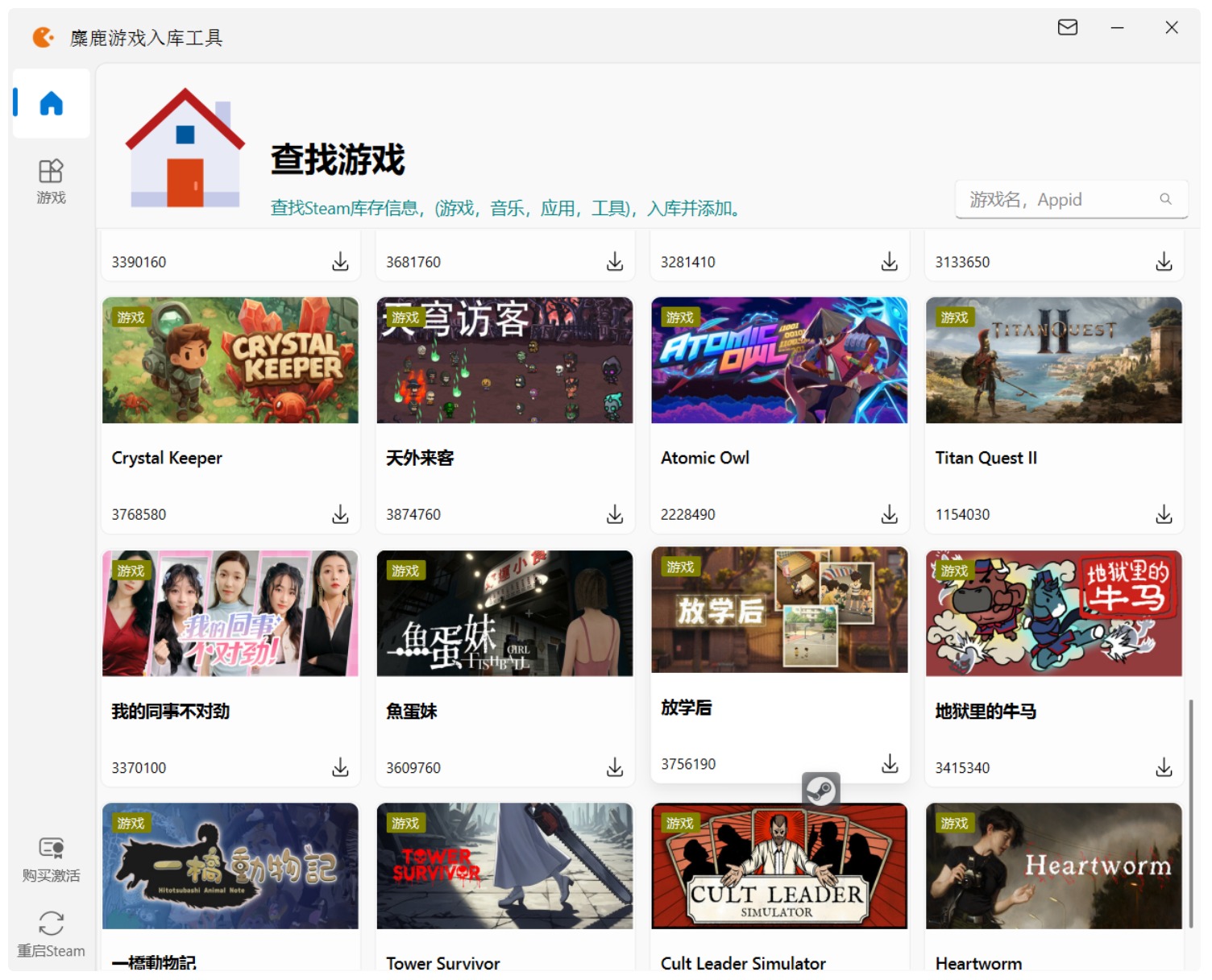
Task: Open the Heartworm cover image
Action: pos(1054,866)
